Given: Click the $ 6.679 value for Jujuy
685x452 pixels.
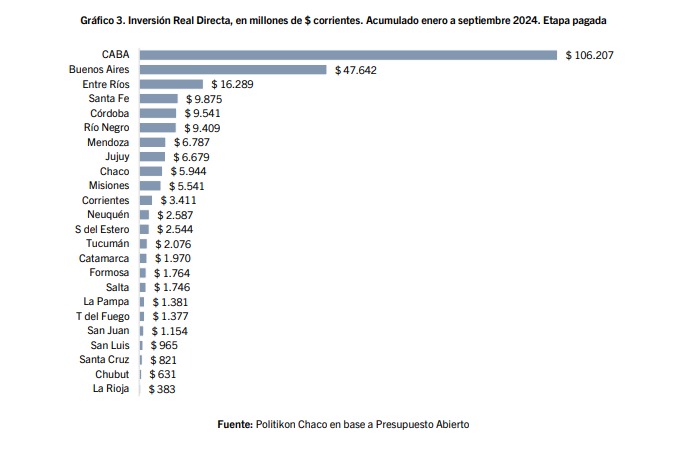Looking at the screenshot, I should coord(191,157).
